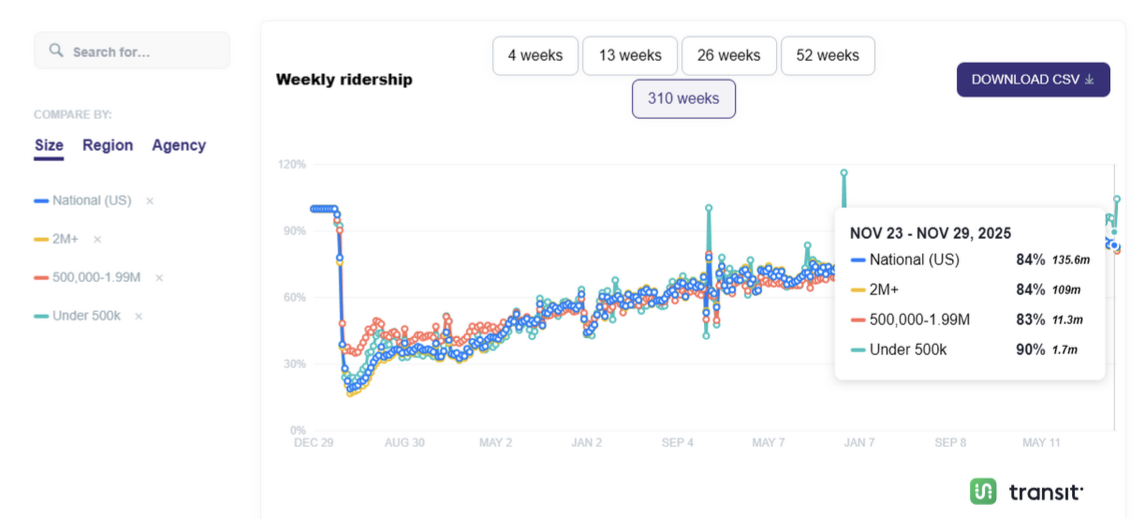Click the x-axis label 'JAN 2'
This screenshot has height=520, width=1140.
[x=585, y=442]
